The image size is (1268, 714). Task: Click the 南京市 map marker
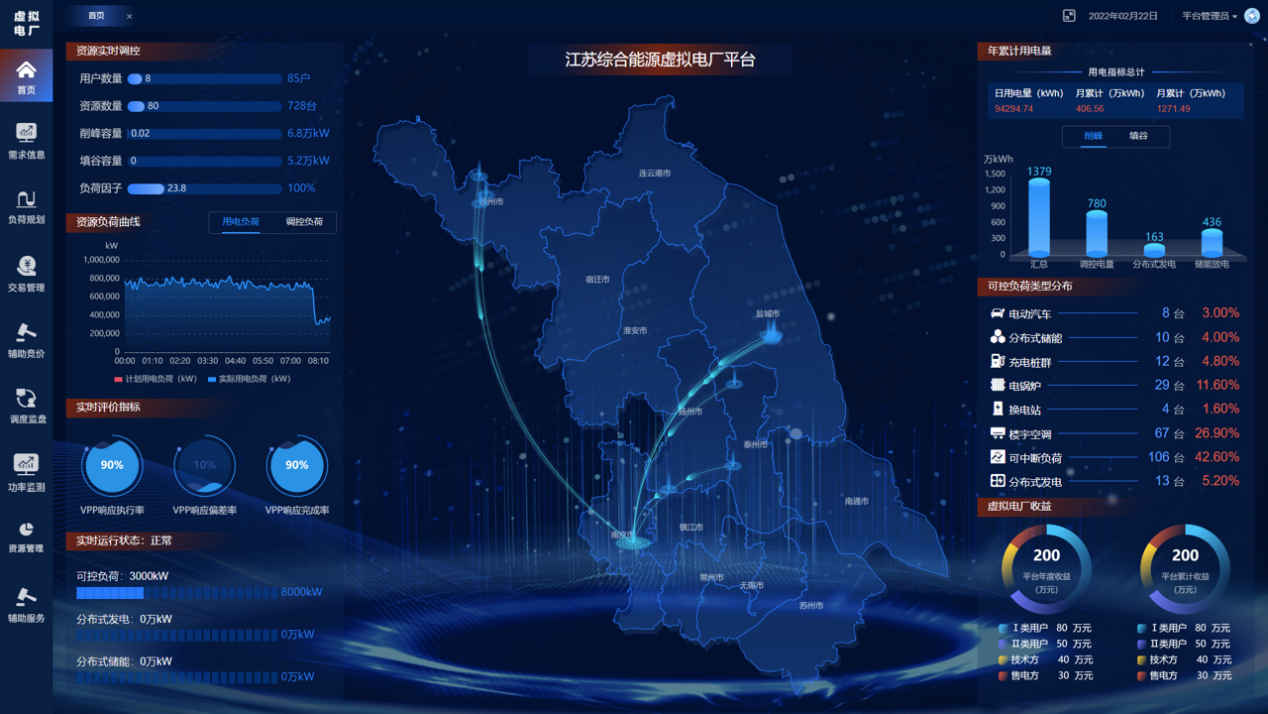pyautogui.click(x=632, y=543)
